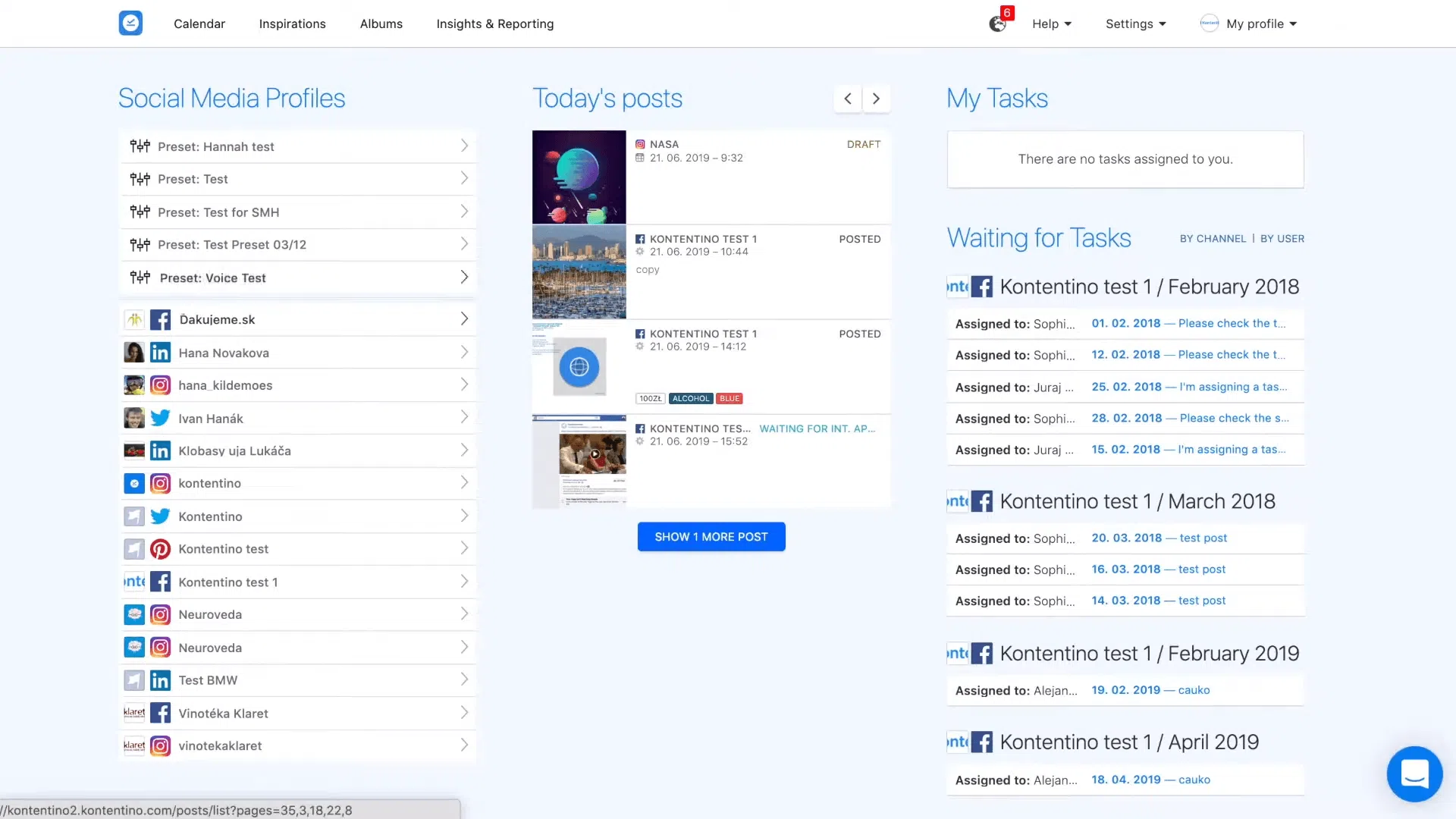1456x819 pixels.
Task: Sort waiting tasks BY USER
Action: coord(1282,239)
